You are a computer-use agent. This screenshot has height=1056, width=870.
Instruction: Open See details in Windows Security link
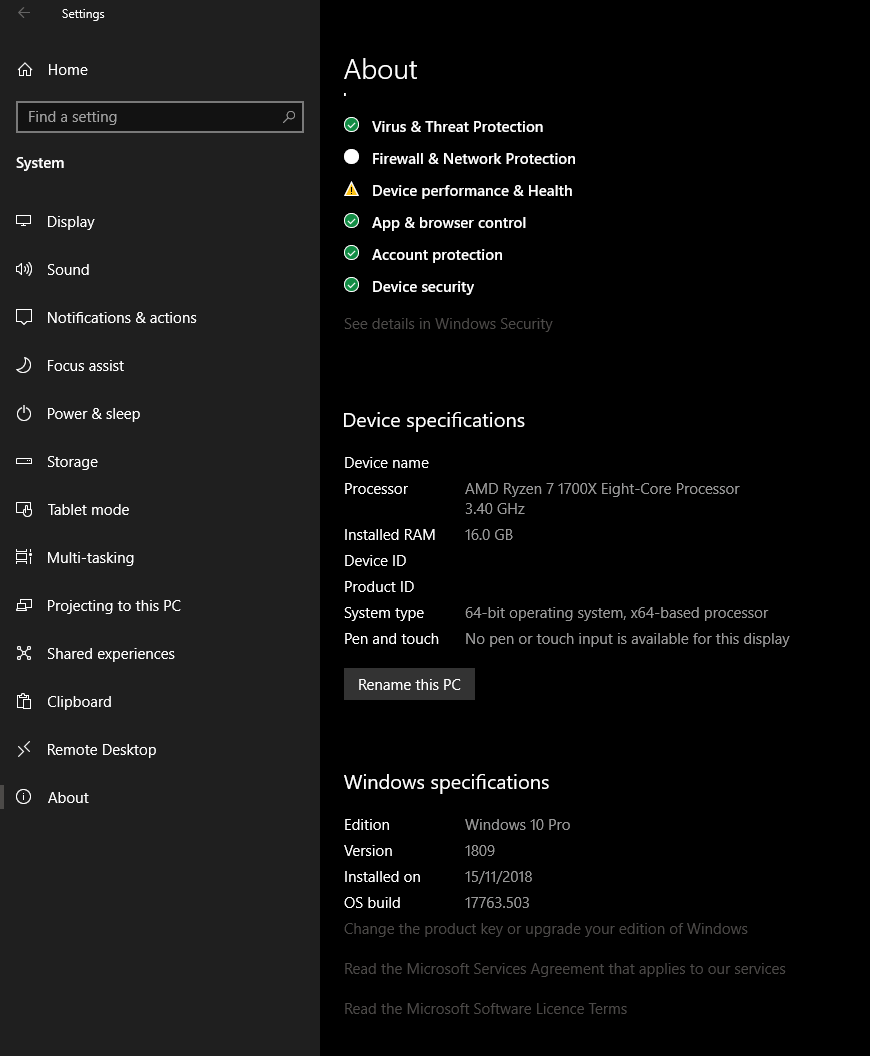coord(448,324)
